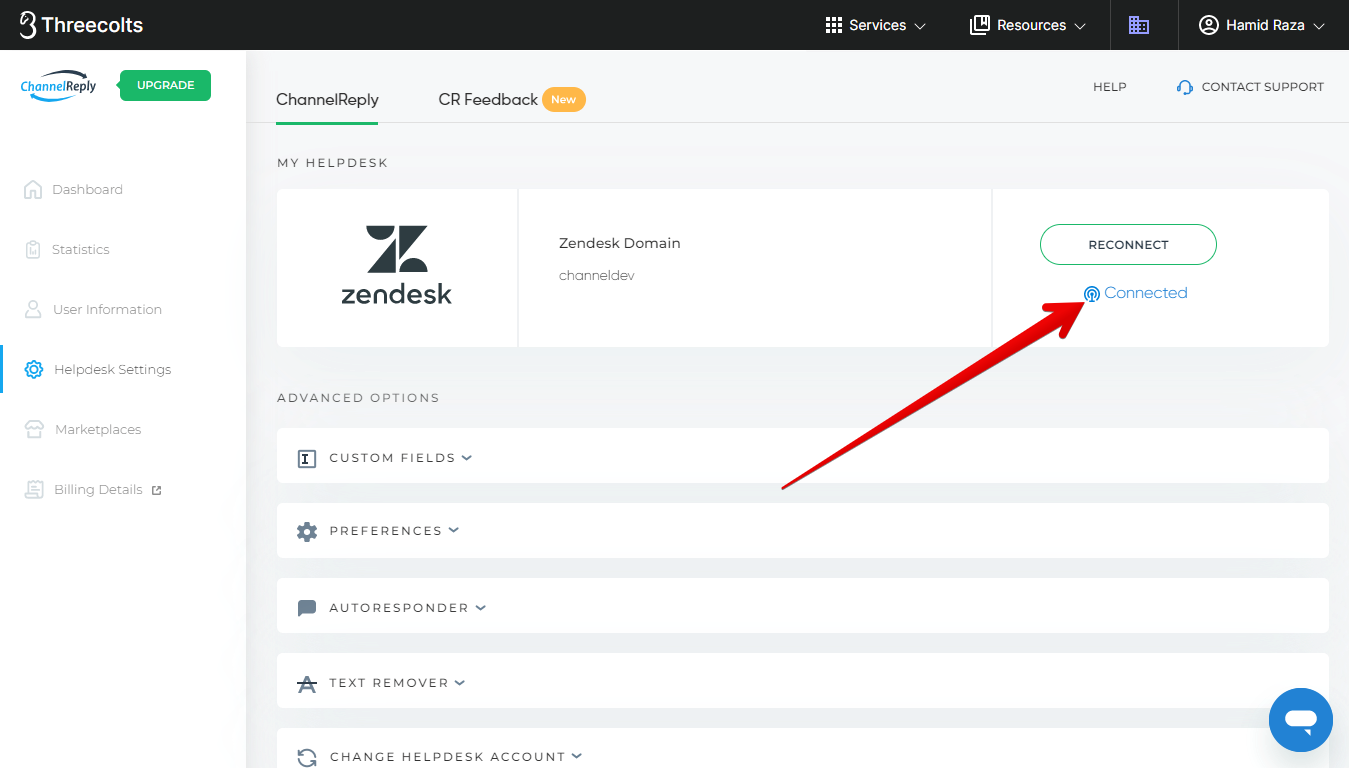The height and width of the screenshot is (768, 1349).
Task: Click the Helpdesk Settings gear icon
Action: coord(34,369)
